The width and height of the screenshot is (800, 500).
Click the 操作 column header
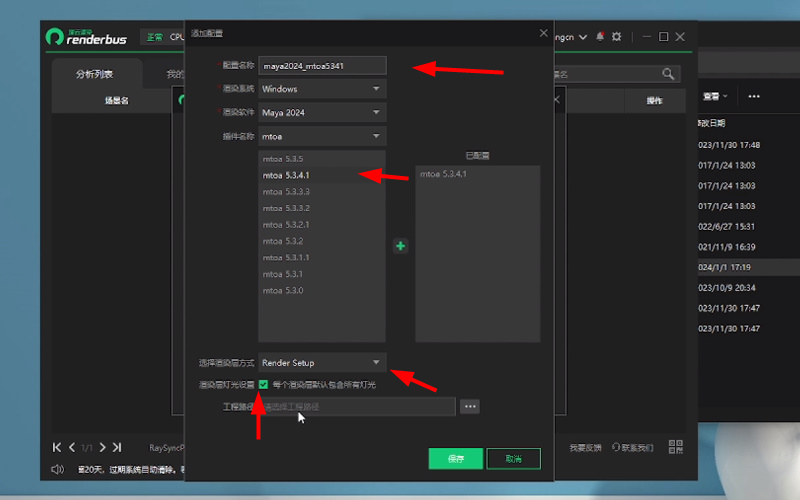(x=655, y=101)
